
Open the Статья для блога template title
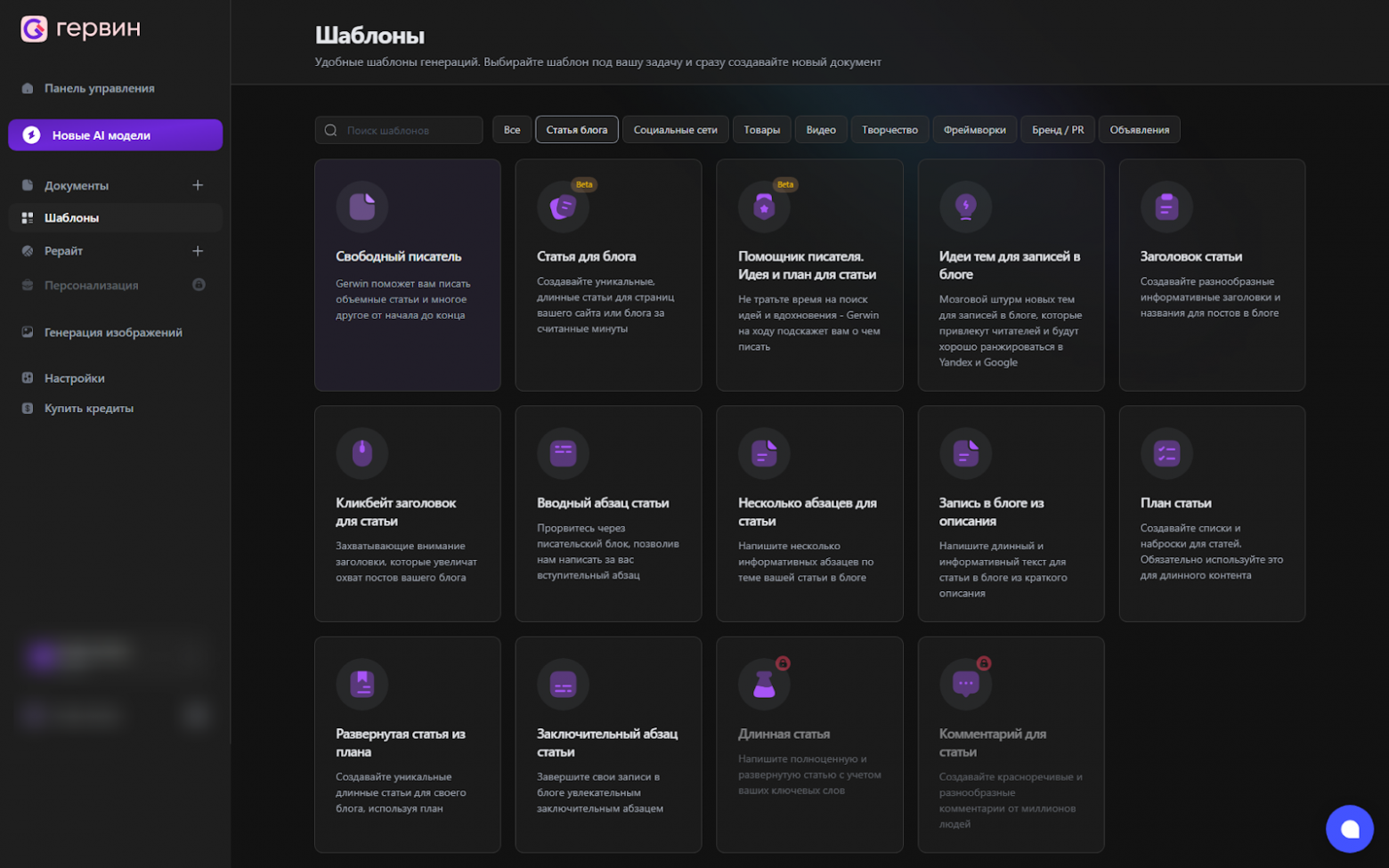(x=587, y=256)
